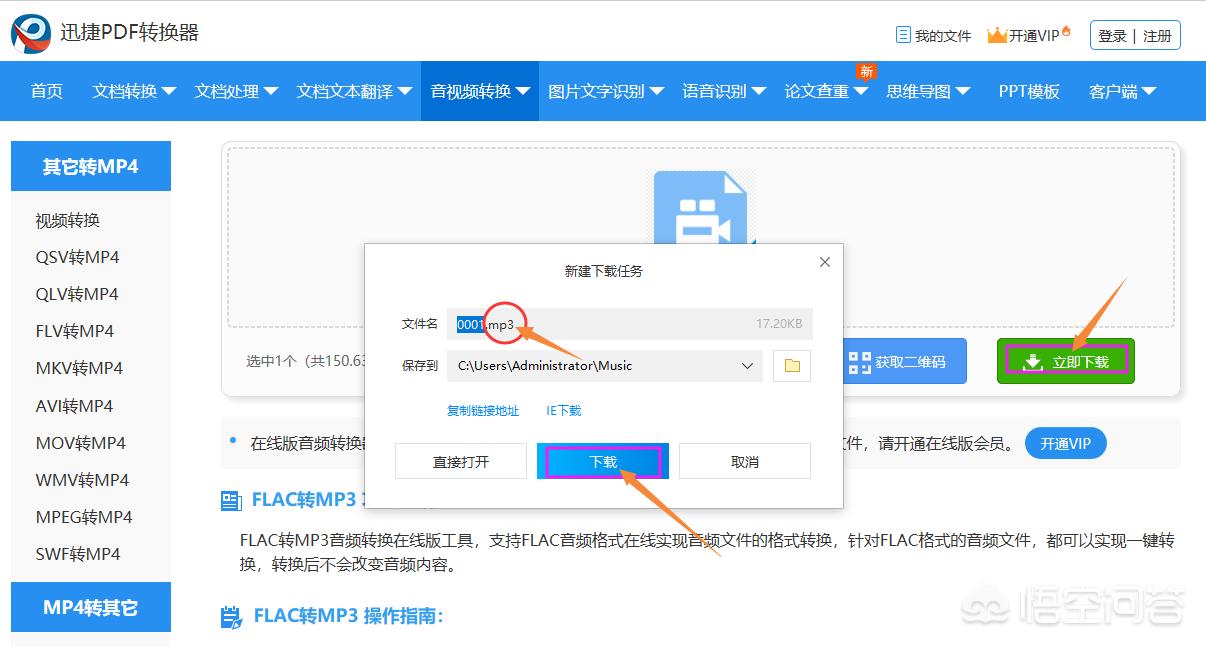Click the 新建下载任务 dialog title
The height and width of the screenshot is (647, 1206).
[604, 271]
